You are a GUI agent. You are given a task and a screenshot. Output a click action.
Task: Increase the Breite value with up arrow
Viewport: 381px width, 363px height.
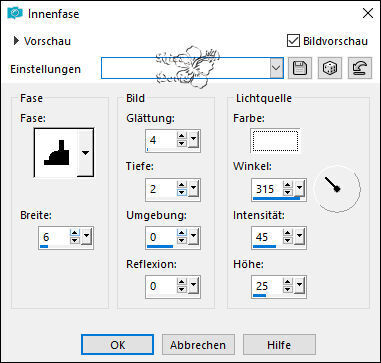point(75,233)
